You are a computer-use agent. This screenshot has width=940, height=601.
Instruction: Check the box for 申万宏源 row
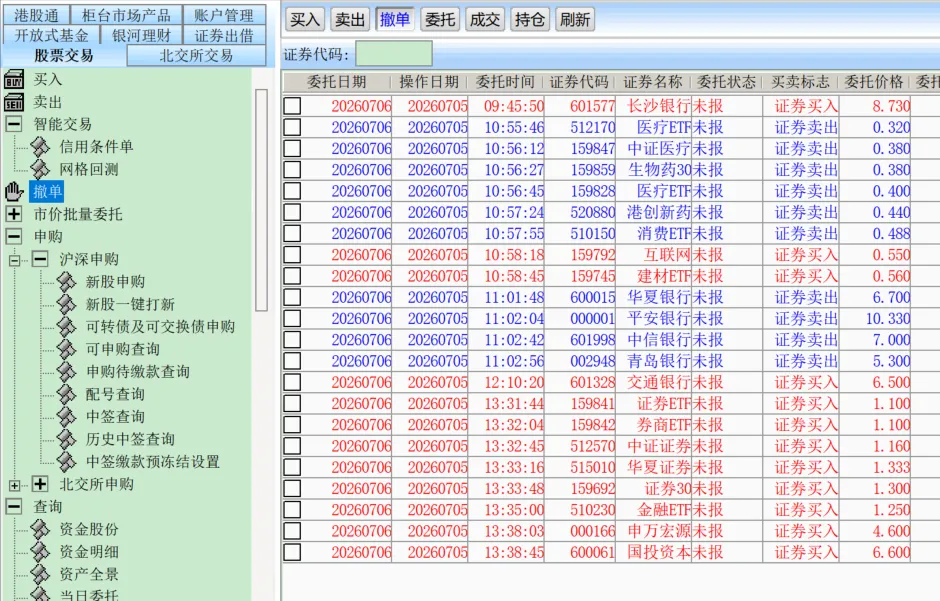click(293, 531)
